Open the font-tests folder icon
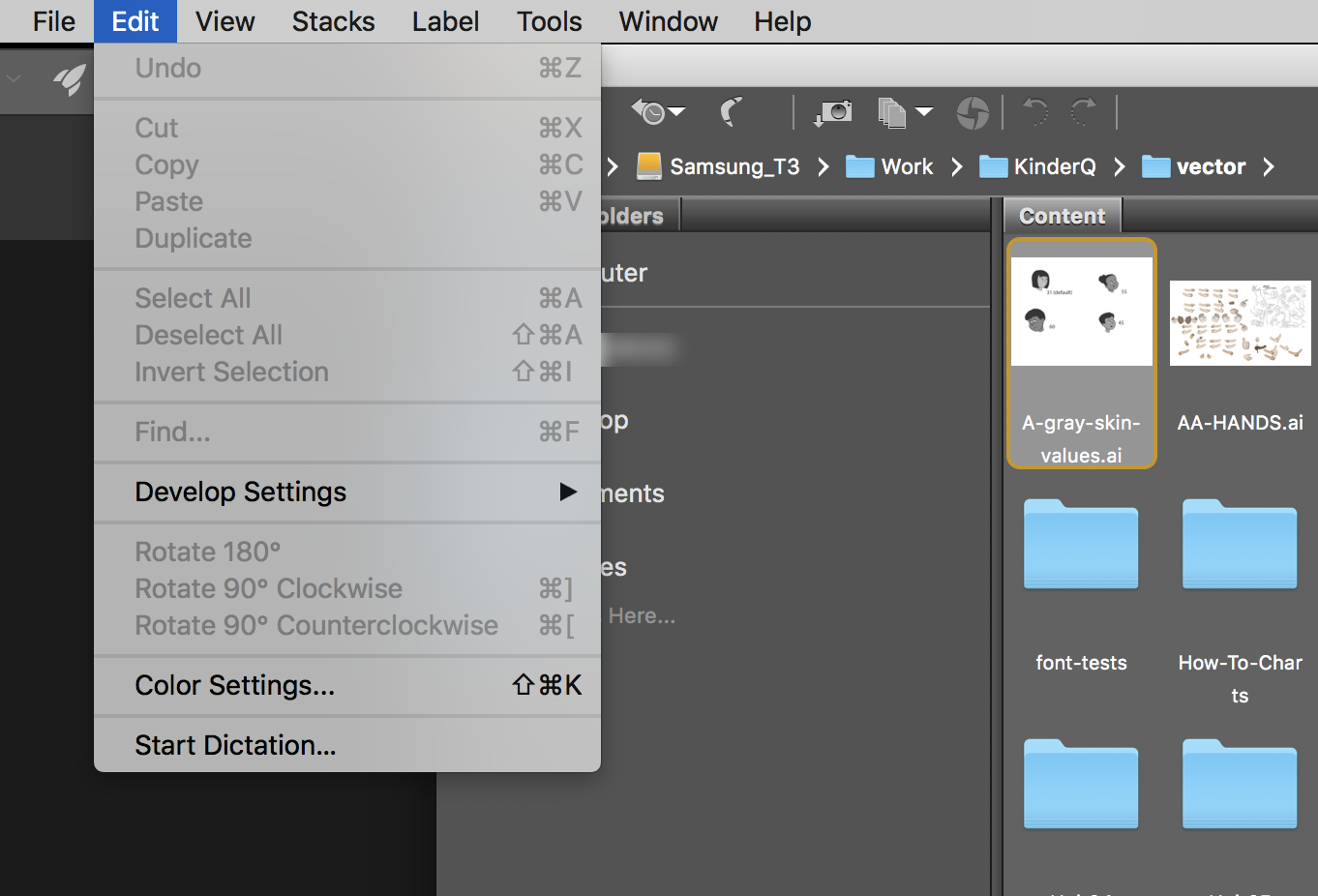 (x=1081, y=545)
